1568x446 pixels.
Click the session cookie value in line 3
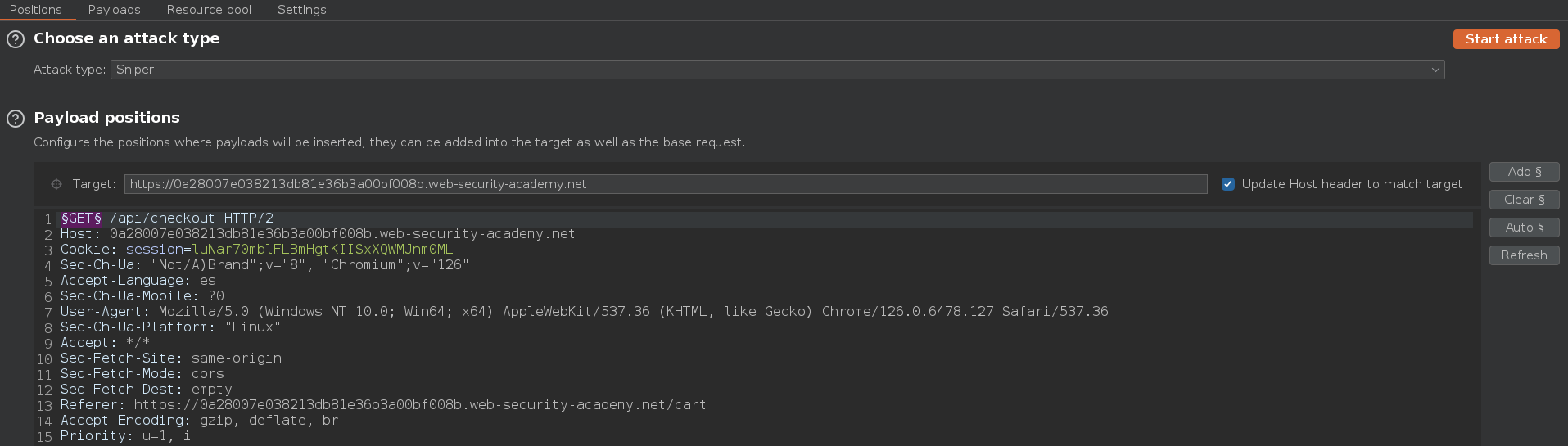322,250
